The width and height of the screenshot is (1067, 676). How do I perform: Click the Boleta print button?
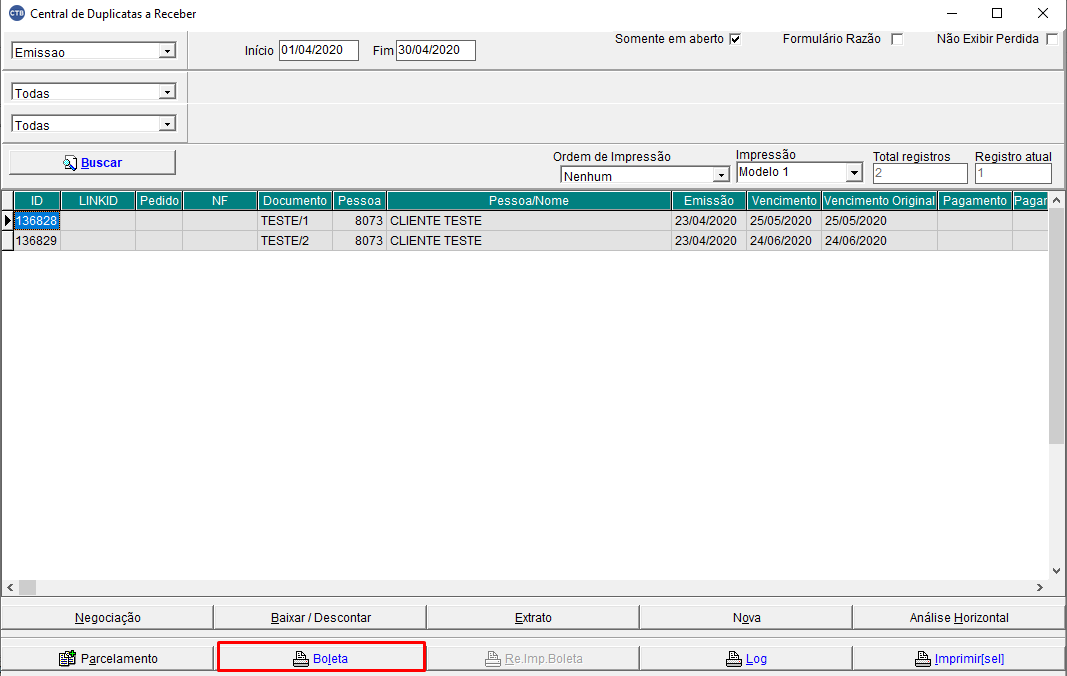(x=321, y=658)
